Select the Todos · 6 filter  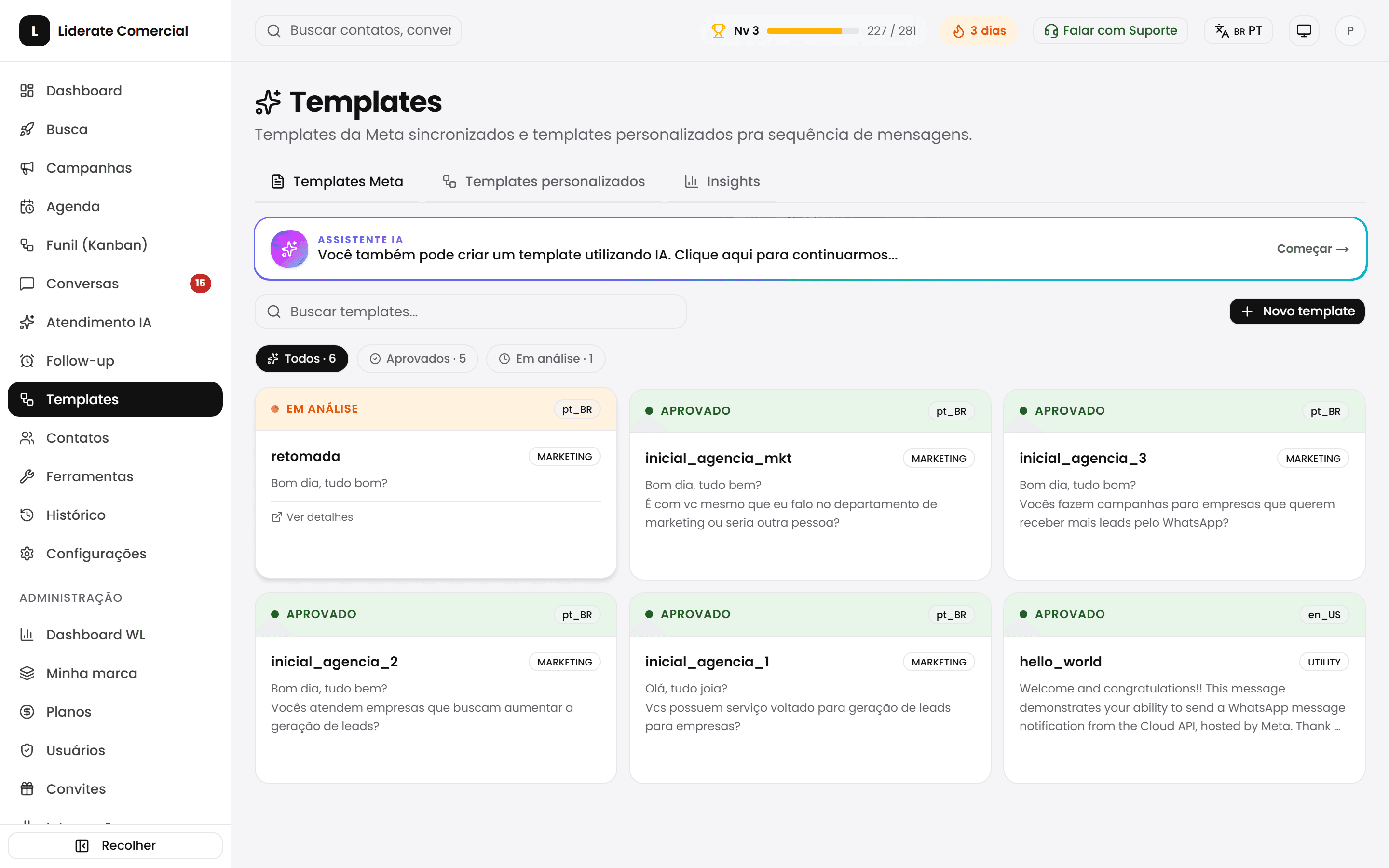(302, 359)
